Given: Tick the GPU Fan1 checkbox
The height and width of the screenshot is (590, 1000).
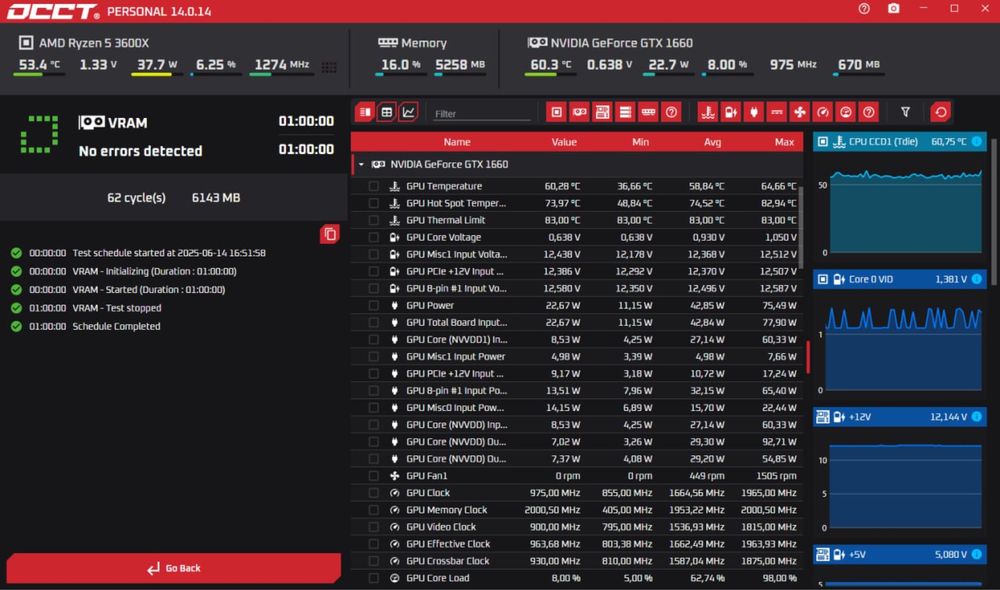Looking at the screenshot, I should pyautogui.click(x=374, y=476).
